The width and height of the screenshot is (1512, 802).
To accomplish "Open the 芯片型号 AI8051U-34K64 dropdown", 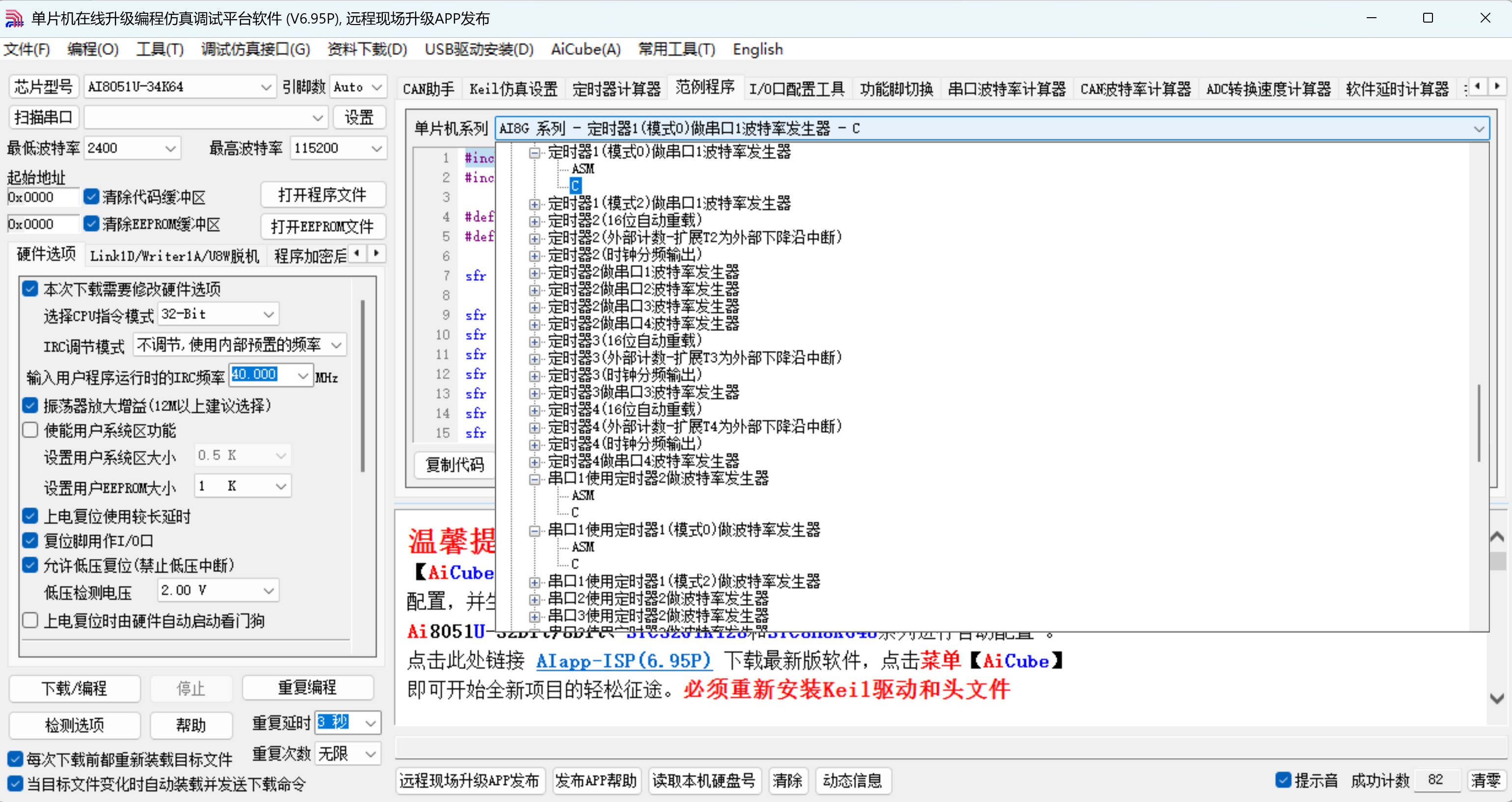I will (x=266, y=87).
